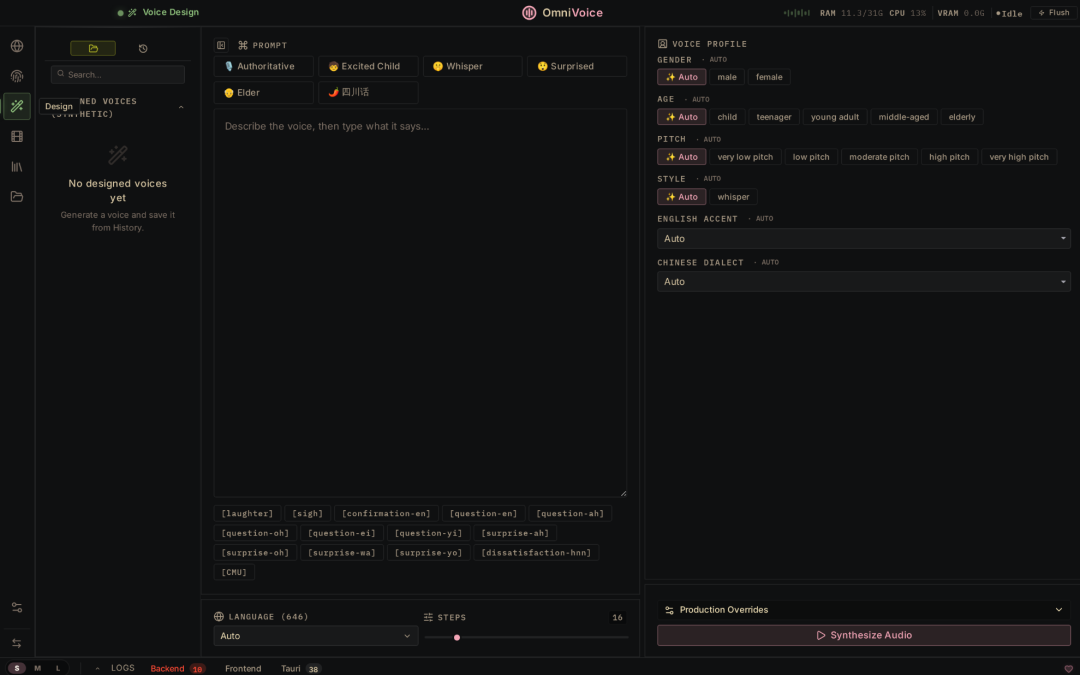Set Pitch to very high pitch

point(1019,157)
